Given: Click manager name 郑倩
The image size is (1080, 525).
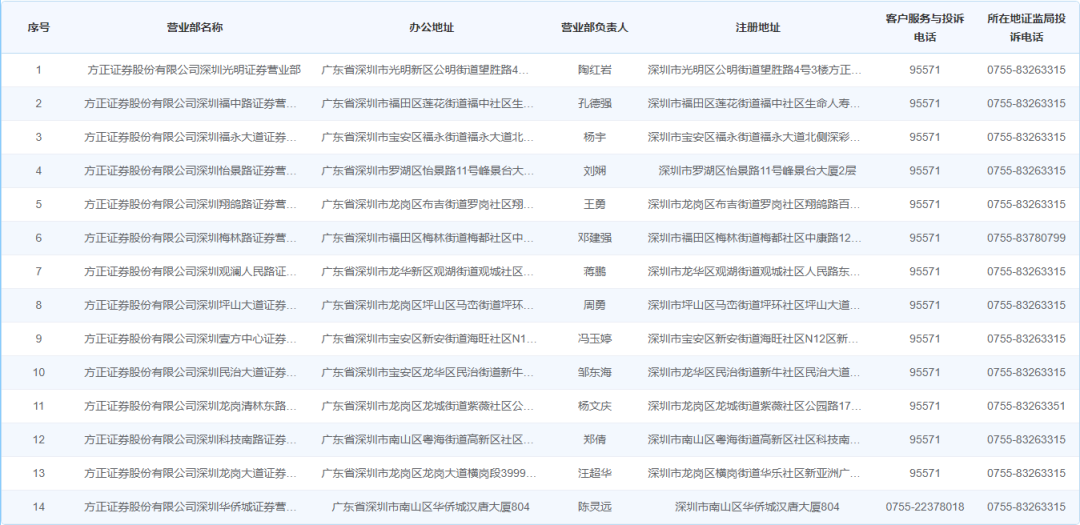Looking at the screenshot, I should coord(594,440).
